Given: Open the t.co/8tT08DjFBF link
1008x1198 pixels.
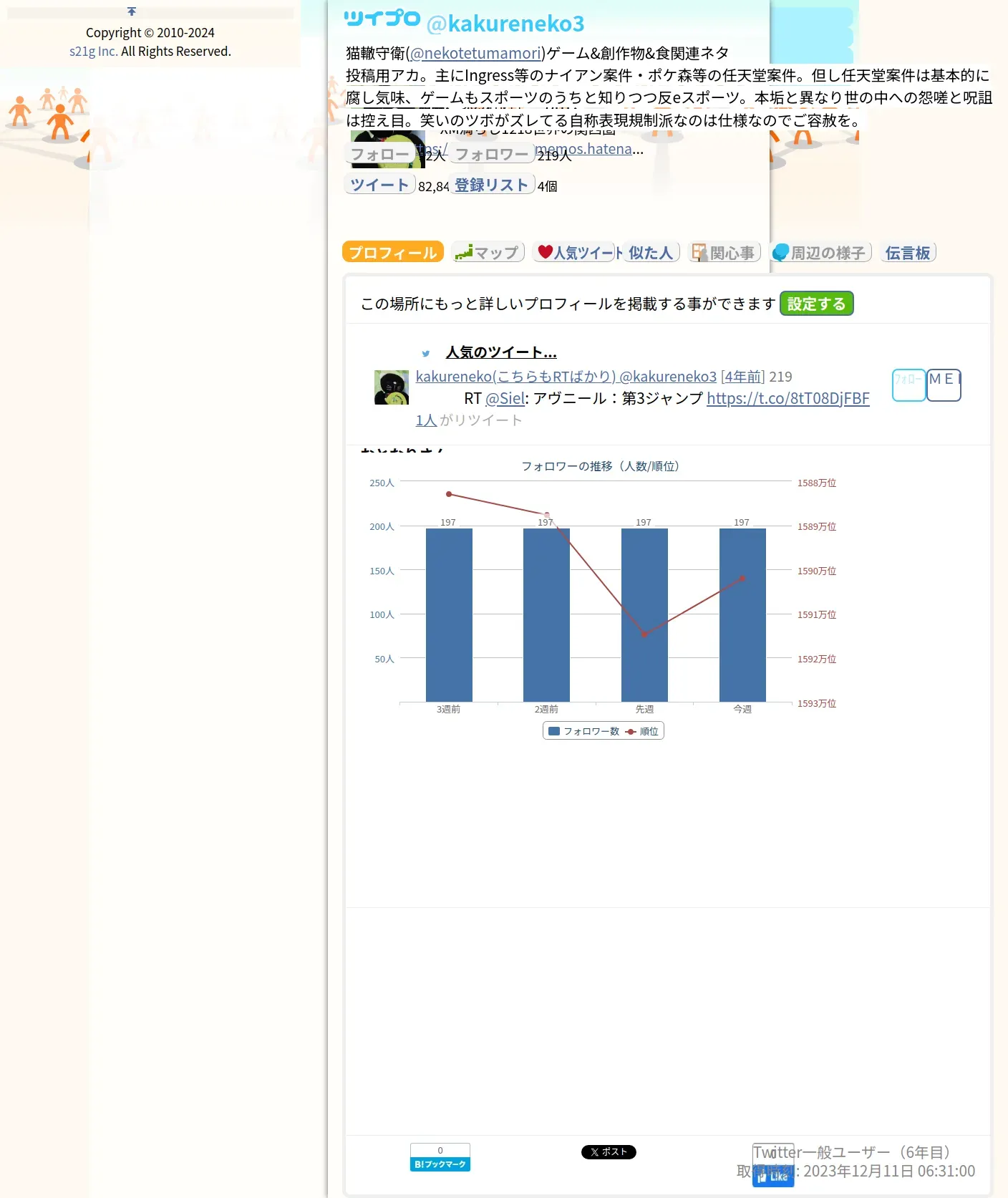Looking at the screenshot, I should pos(788,398).
